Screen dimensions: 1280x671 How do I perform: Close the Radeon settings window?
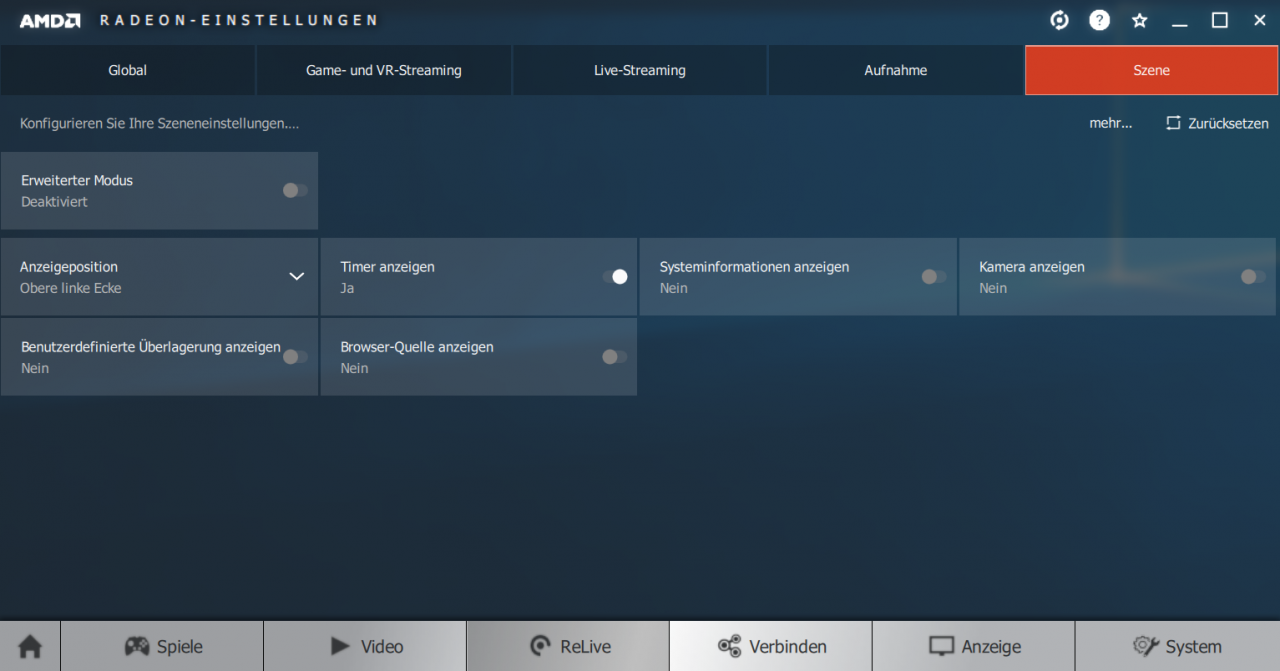[x=1260, y=20]
